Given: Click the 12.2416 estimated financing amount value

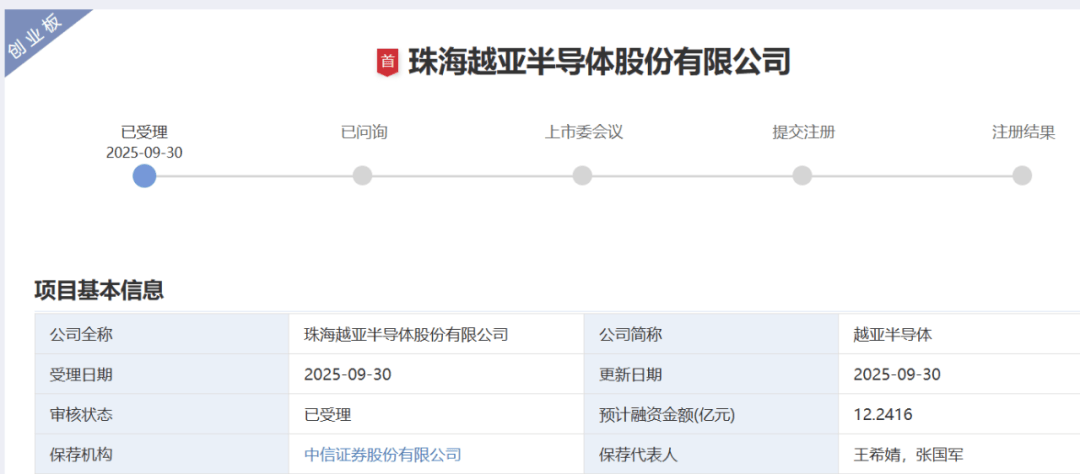Looking at the screenshot, I should (x=883, y=414).
